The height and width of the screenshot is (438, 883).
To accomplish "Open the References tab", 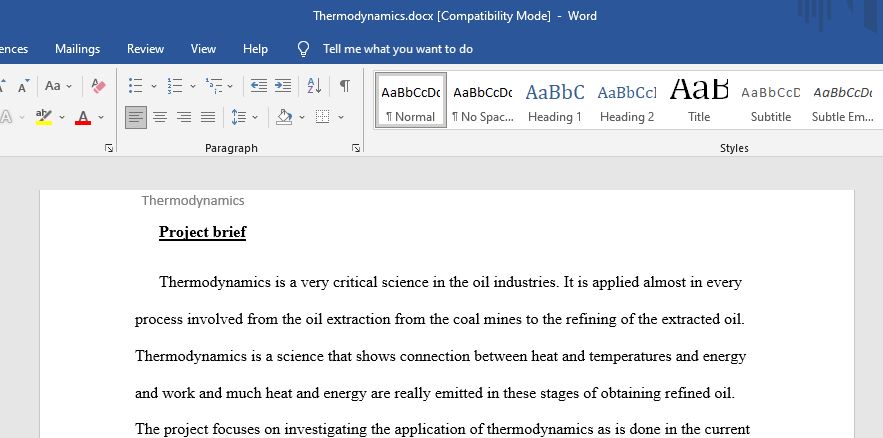I will (x=14, y=49).
